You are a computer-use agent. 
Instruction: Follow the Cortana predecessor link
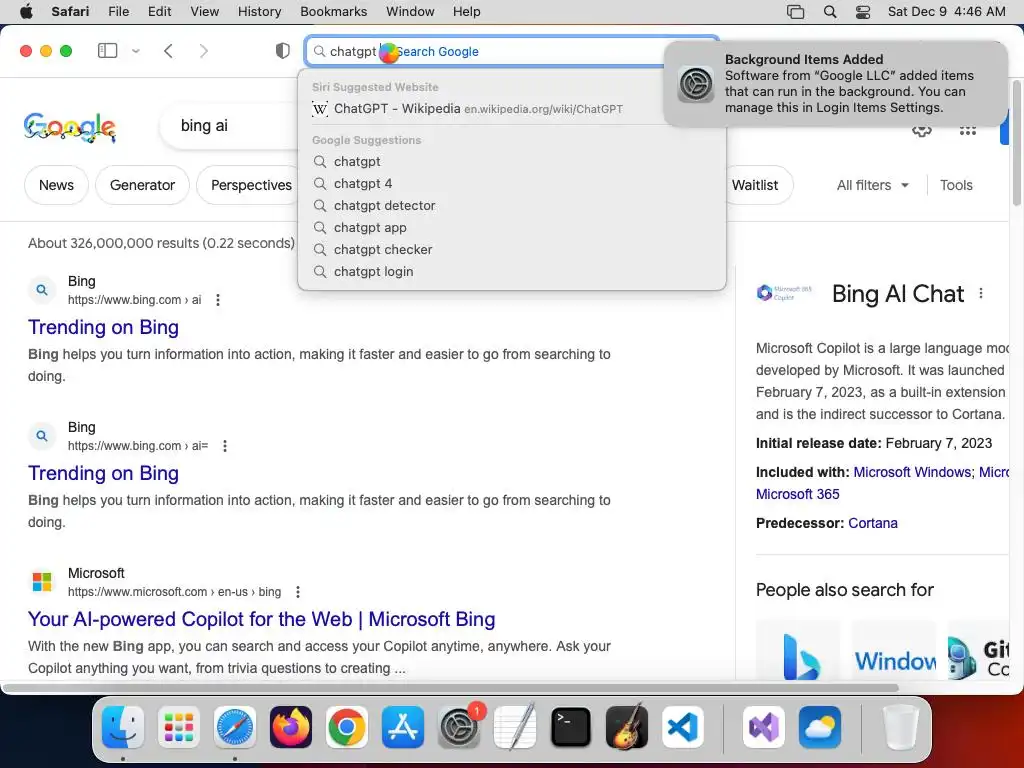tap(872, 522)
